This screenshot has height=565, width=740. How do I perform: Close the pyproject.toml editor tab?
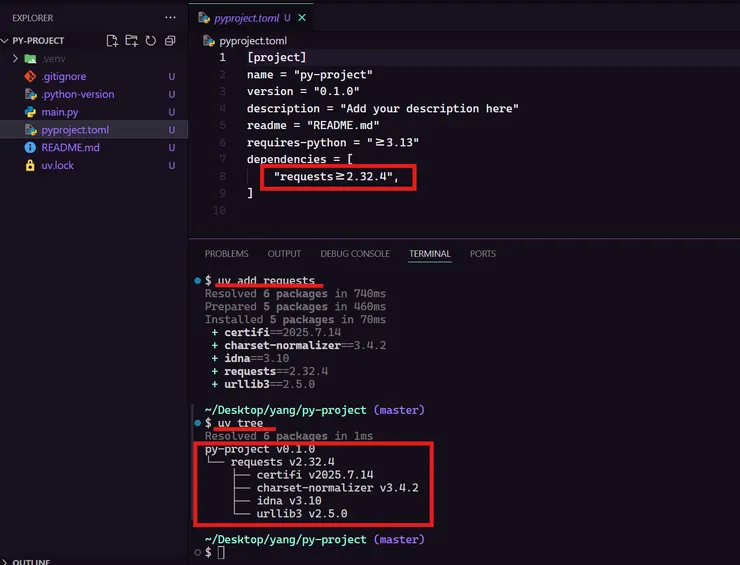(x=302, y=17)
